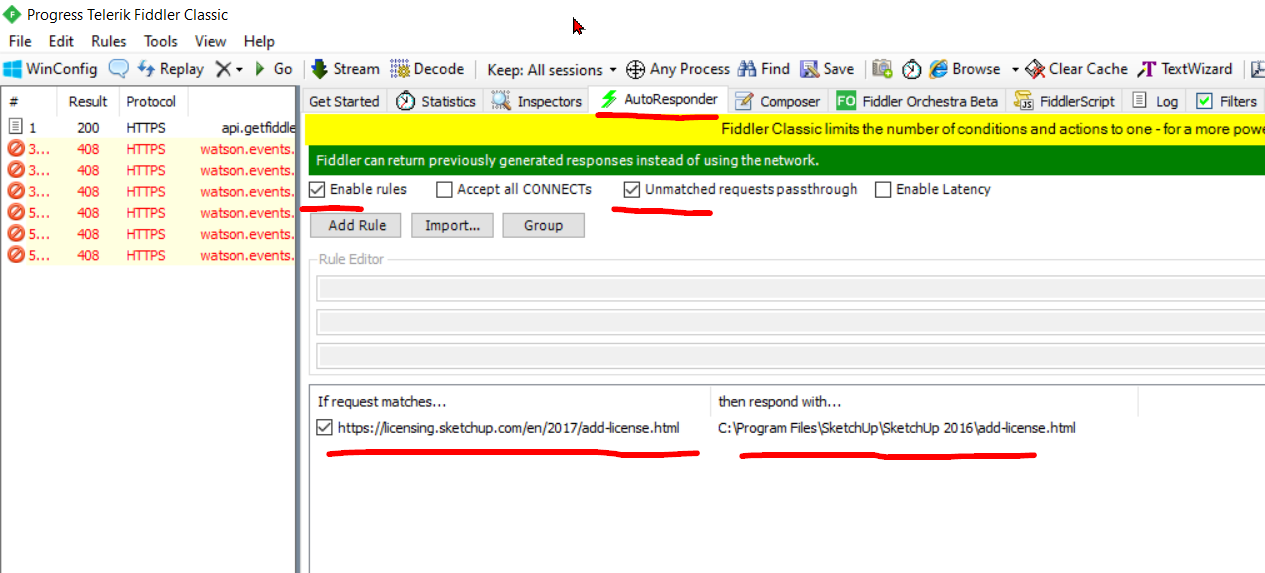Open the Rules menu

pyautogui.click(x=108, y=41)
